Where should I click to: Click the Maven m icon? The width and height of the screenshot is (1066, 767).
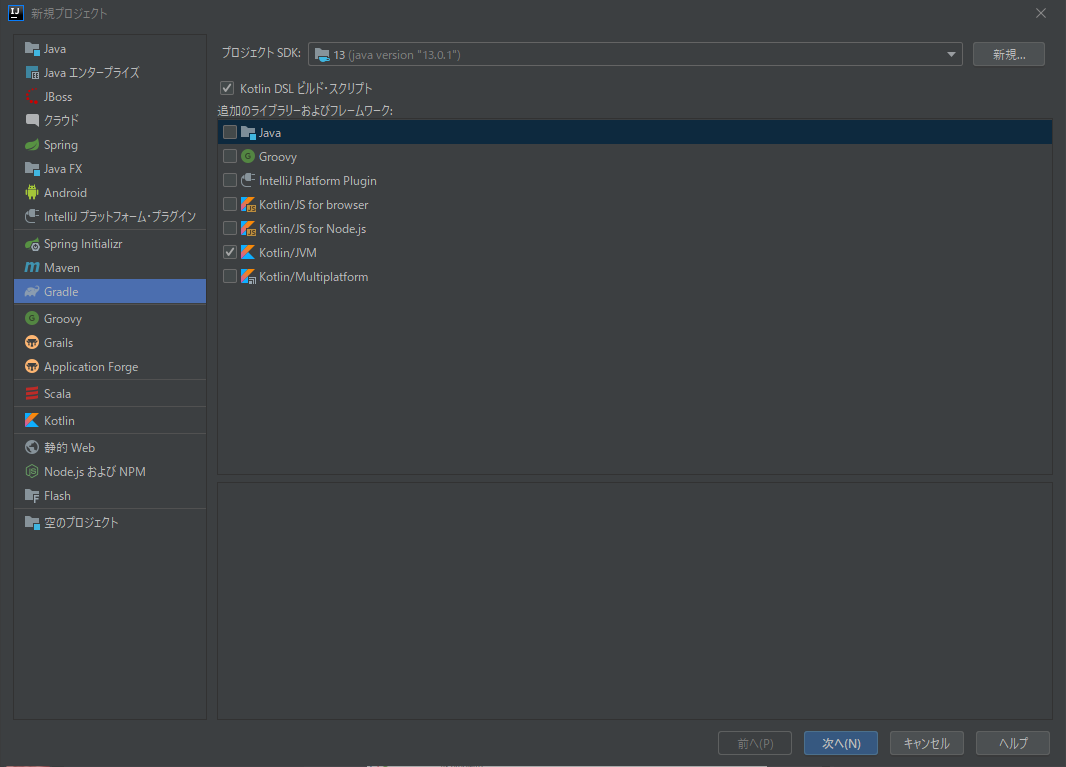click(x=32, y=268)
